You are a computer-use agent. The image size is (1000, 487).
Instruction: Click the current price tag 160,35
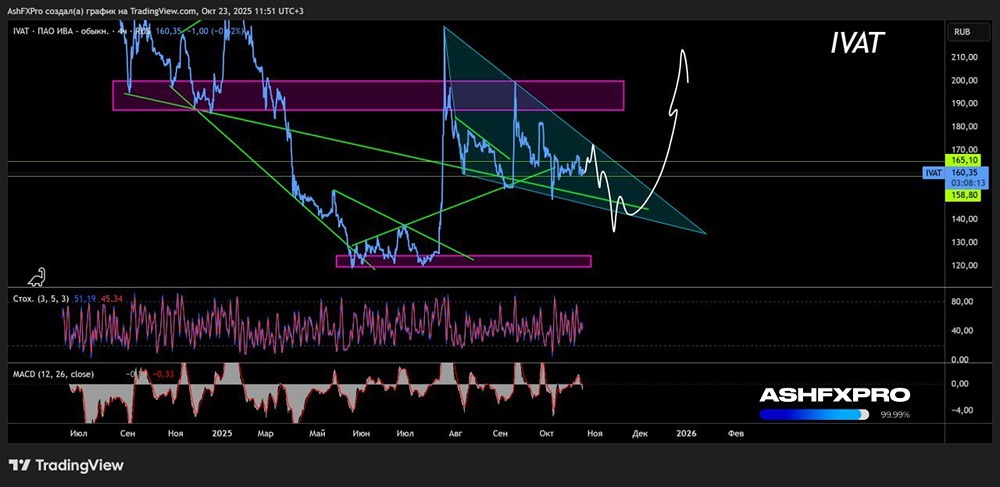(966, 172)
